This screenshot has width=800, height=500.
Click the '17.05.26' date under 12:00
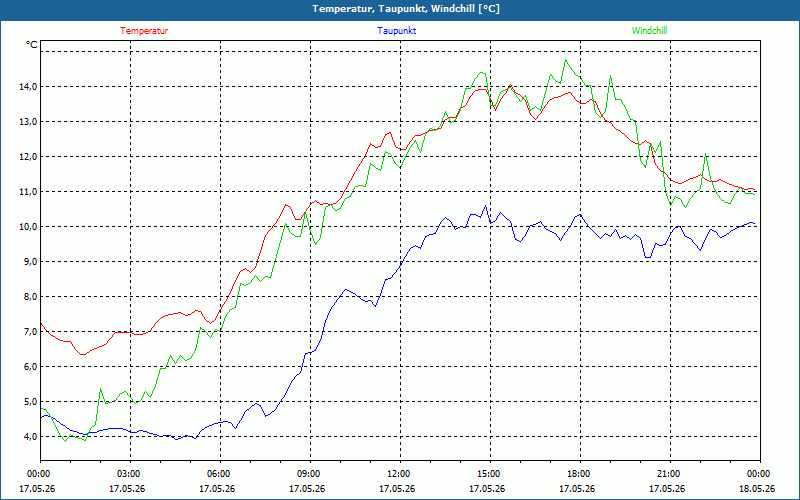397,489
